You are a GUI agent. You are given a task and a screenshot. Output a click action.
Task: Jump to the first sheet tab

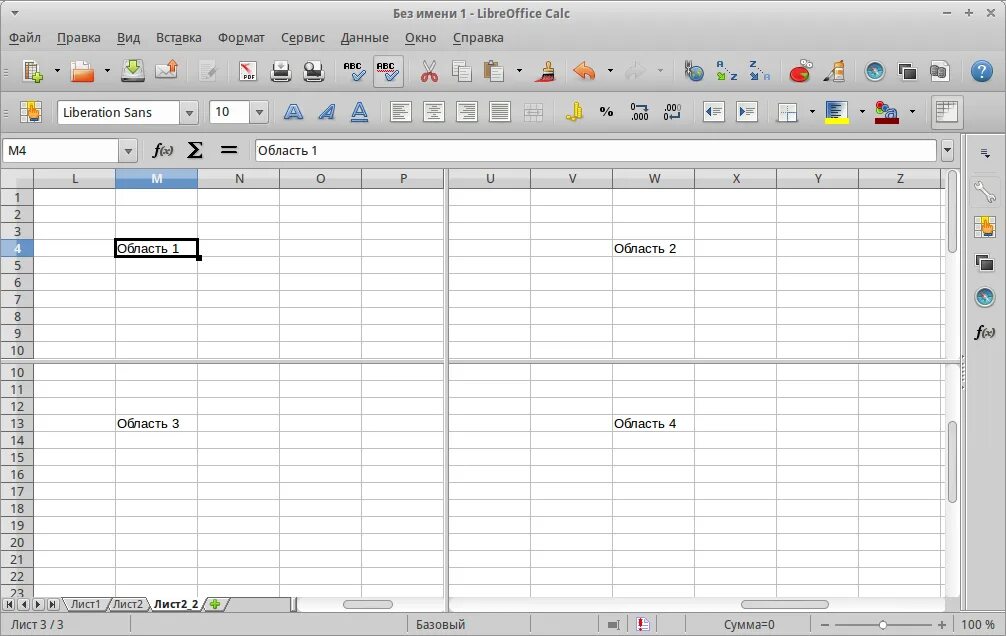pyautogui.click(x=10, y=604)
